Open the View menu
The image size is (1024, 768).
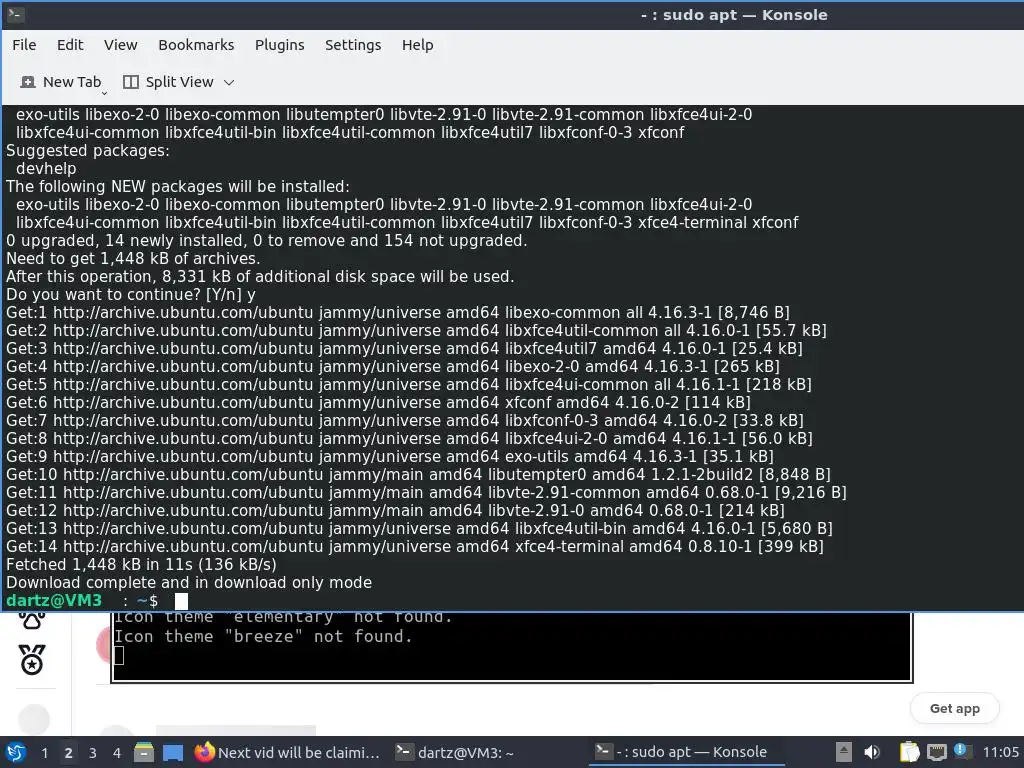tap(120, 45)
